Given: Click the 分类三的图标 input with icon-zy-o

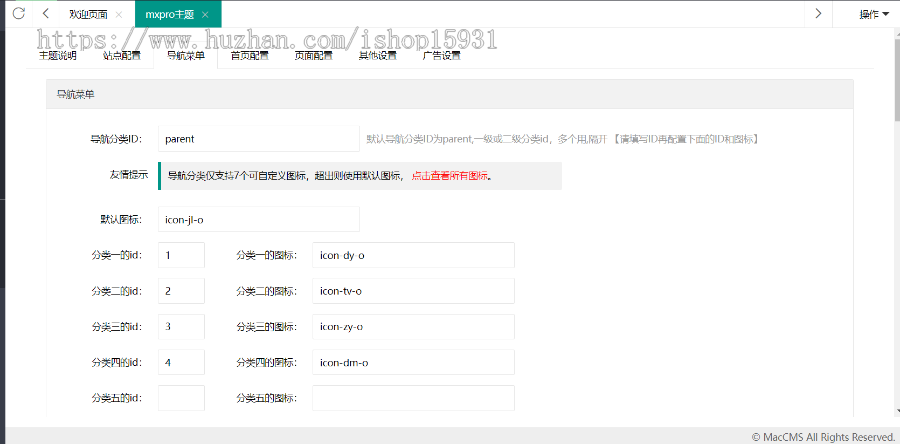Looking at the screenshot, I should tap(413, 326).
